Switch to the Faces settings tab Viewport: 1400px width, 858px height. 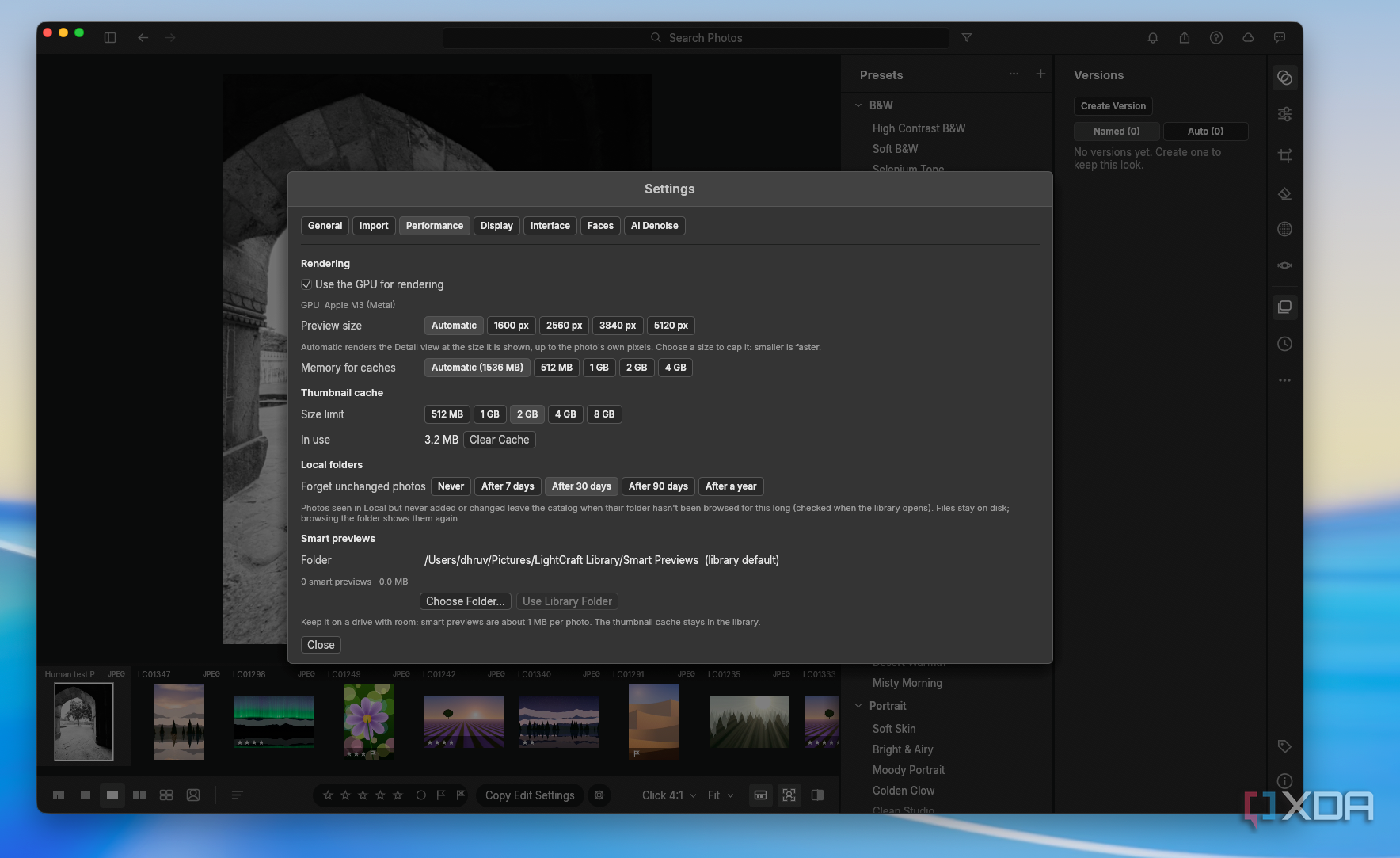[600, 226]
